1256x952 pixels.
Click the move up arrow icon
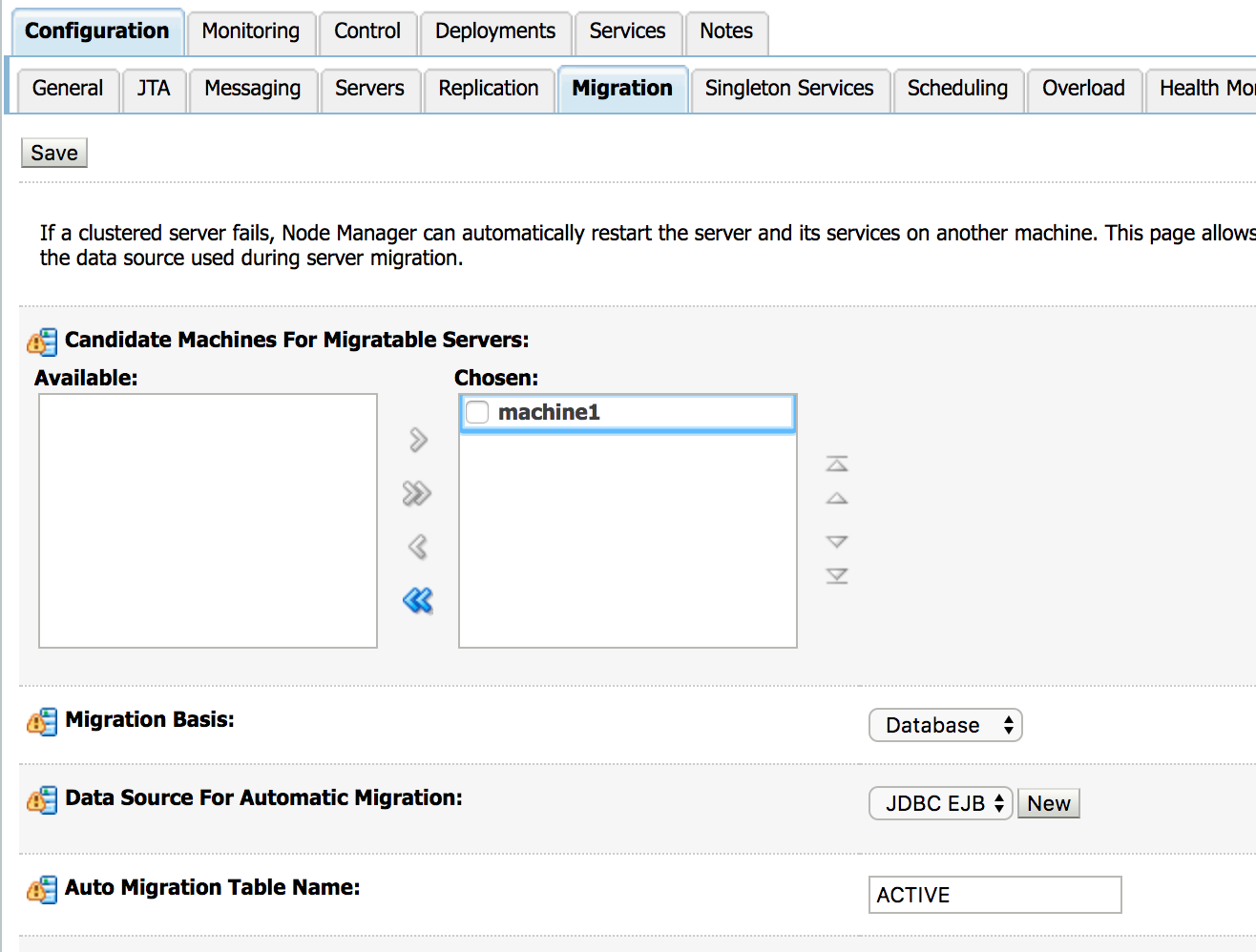(837, 499)
